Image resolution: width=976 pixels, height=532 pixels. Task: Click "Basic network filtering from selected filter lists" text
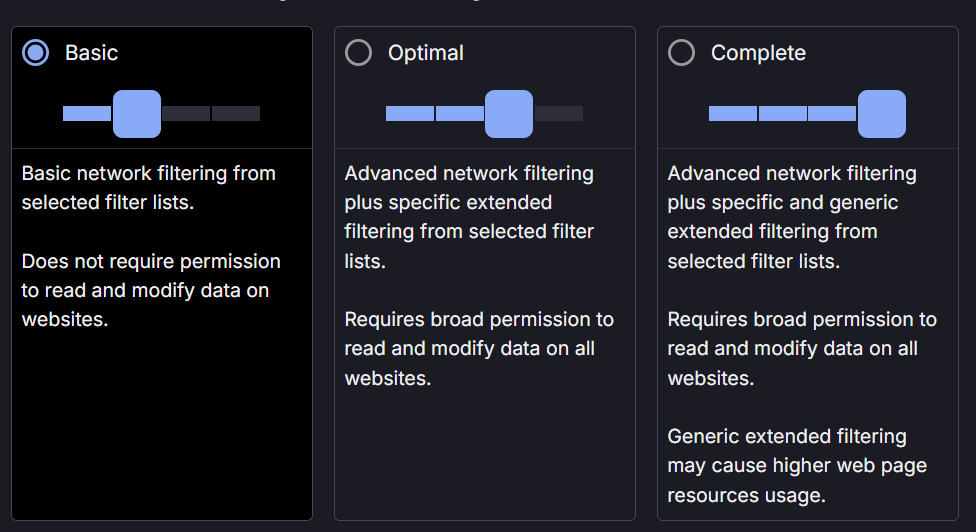148,188
